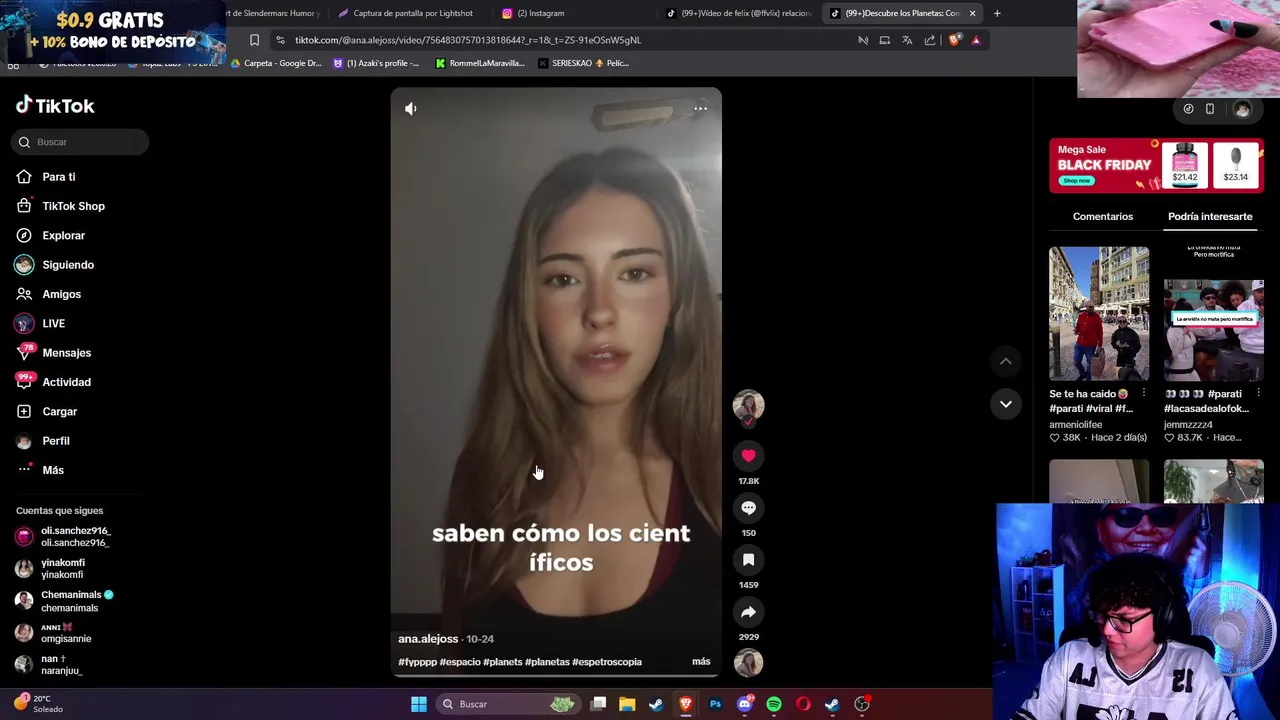This screenshot has height=720, width=1280.
Task: Click the browser address bar URL
Action: click(468, 40)
